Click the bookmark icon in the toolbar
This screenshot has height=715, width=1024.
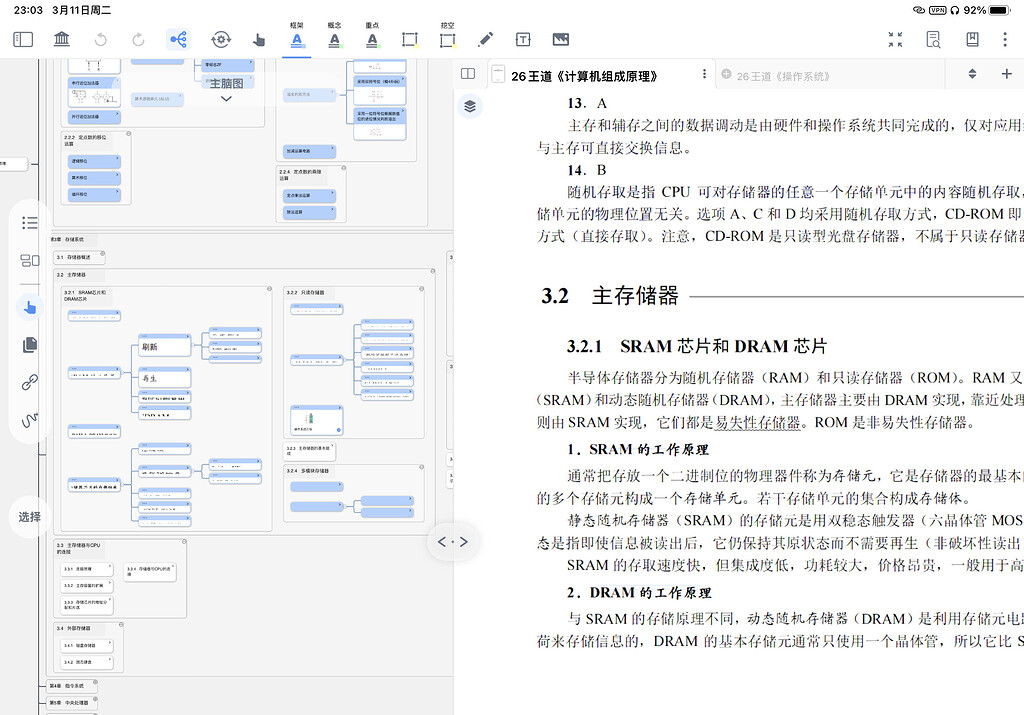(970, 38)
